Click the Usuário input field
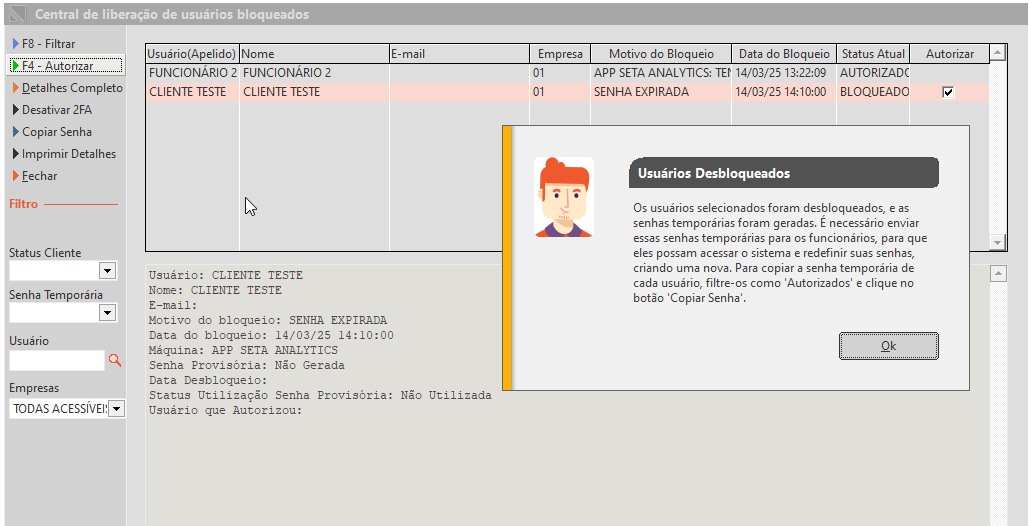The image size is (1029, 526). [56, 360]
